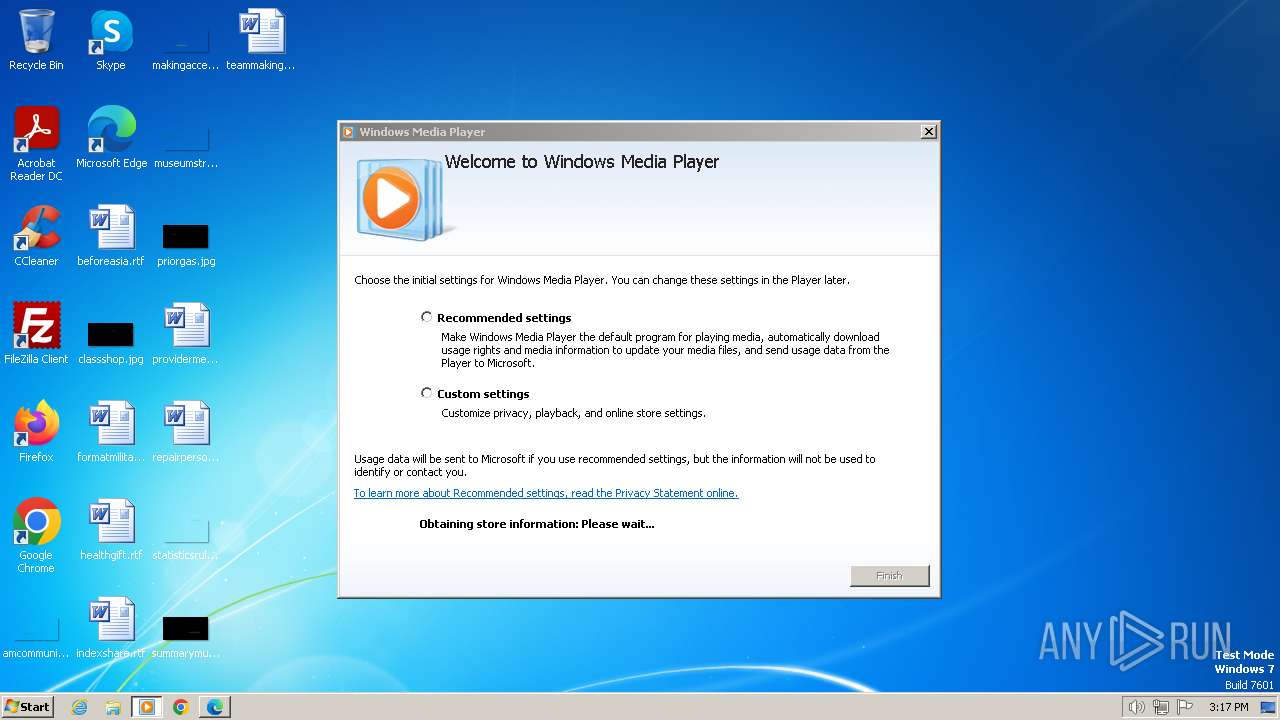This screenshot has width=1280, height=720.
Task: Open beforeasia.rtf document
Action: click(111, 236)
